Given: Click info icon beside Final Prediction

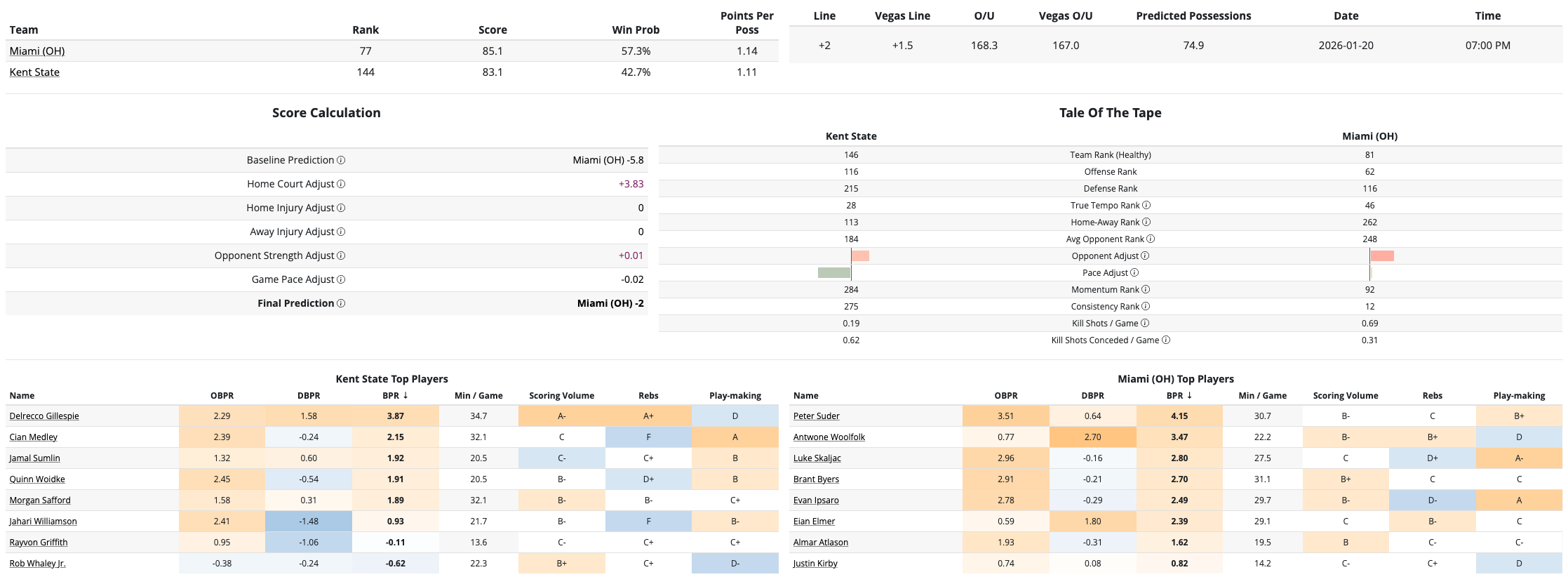Looking at the screenshot, I should [341, 303].
